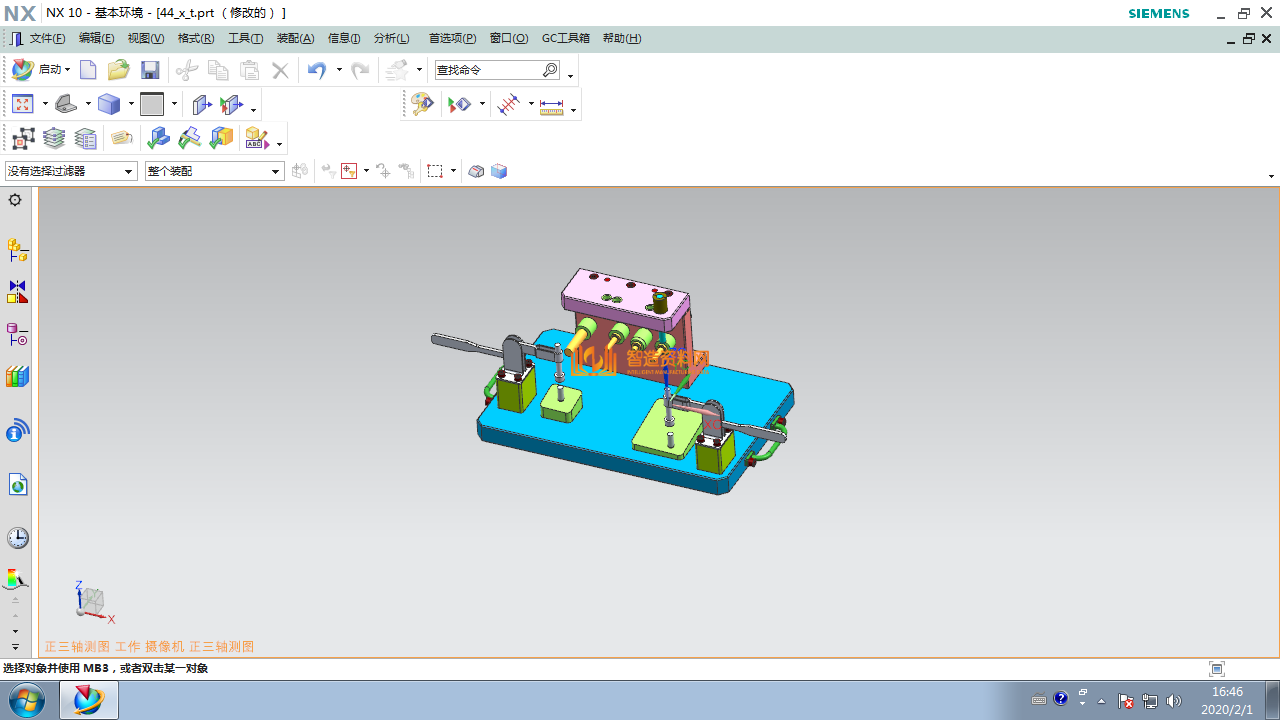Toggle rectangle selection mode icon
Viewport: 1280px width, 720px height.
tap(435, 171)
